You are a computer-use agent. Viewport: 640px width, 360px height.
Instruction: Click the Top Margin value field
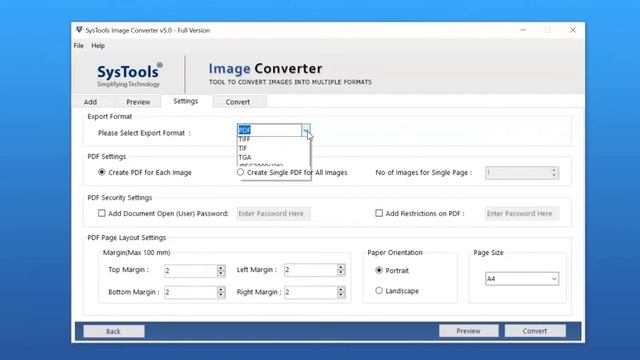click(x=190, y=270)
